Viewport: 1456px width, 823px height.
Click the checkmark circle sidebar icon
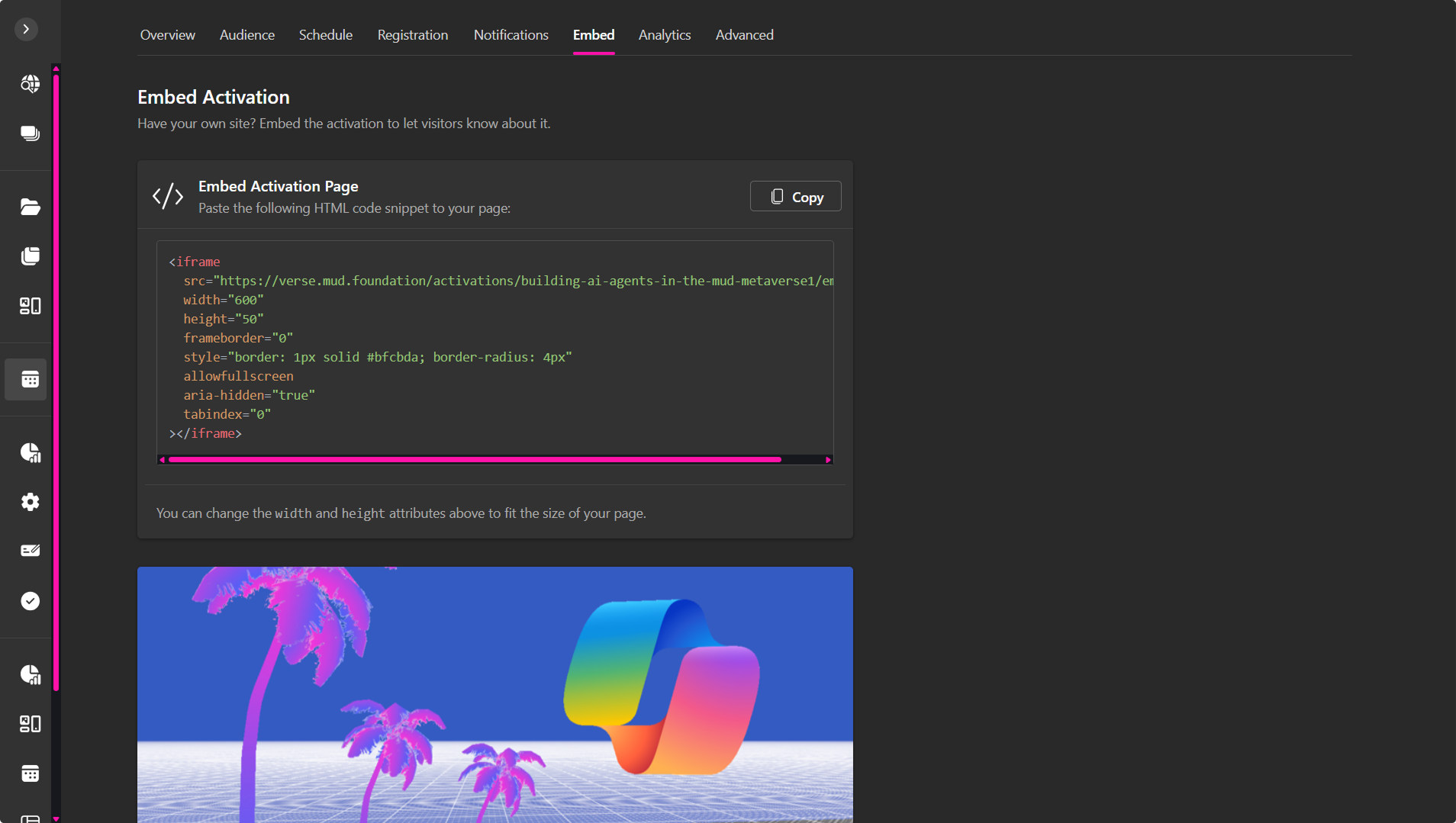click(x=30, y=601)
